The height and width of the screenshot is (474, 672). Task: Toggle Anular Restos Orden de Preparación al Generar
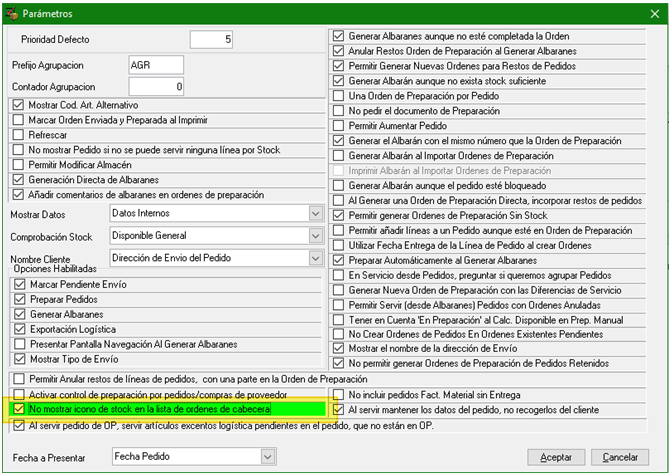pos(339,51)
